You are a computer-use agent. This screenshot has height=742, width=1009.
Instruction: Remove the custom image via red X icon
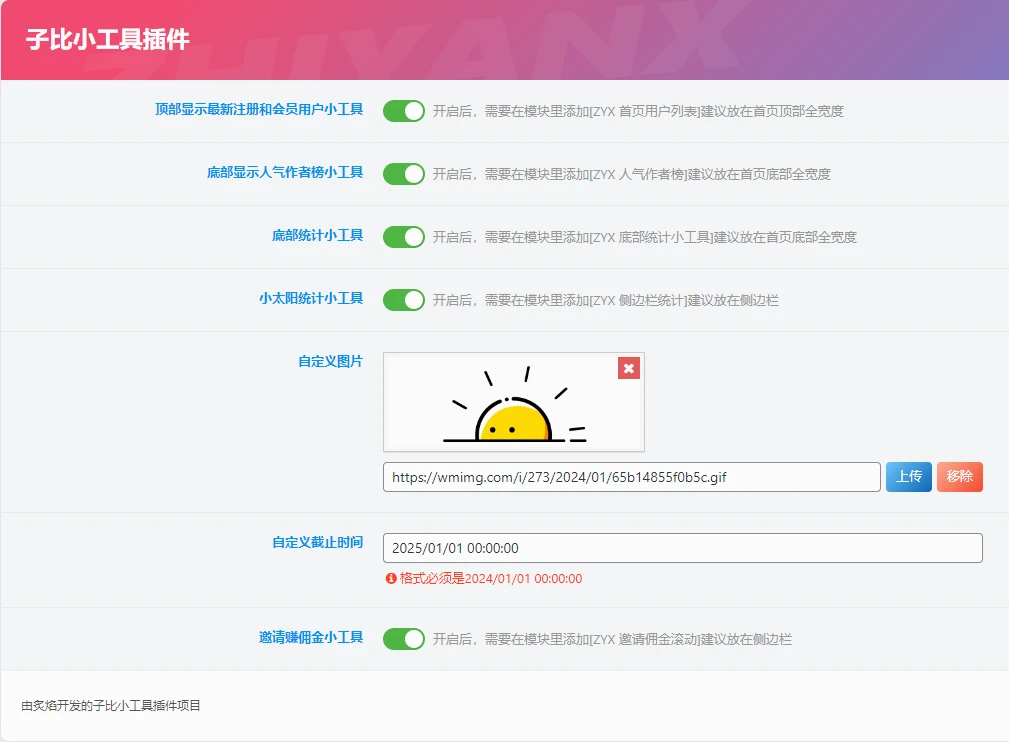[628, 368]
